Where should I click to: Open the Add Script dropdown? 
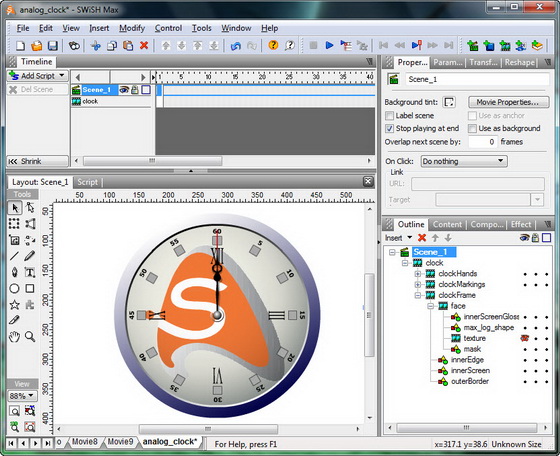tap(38, 76)
